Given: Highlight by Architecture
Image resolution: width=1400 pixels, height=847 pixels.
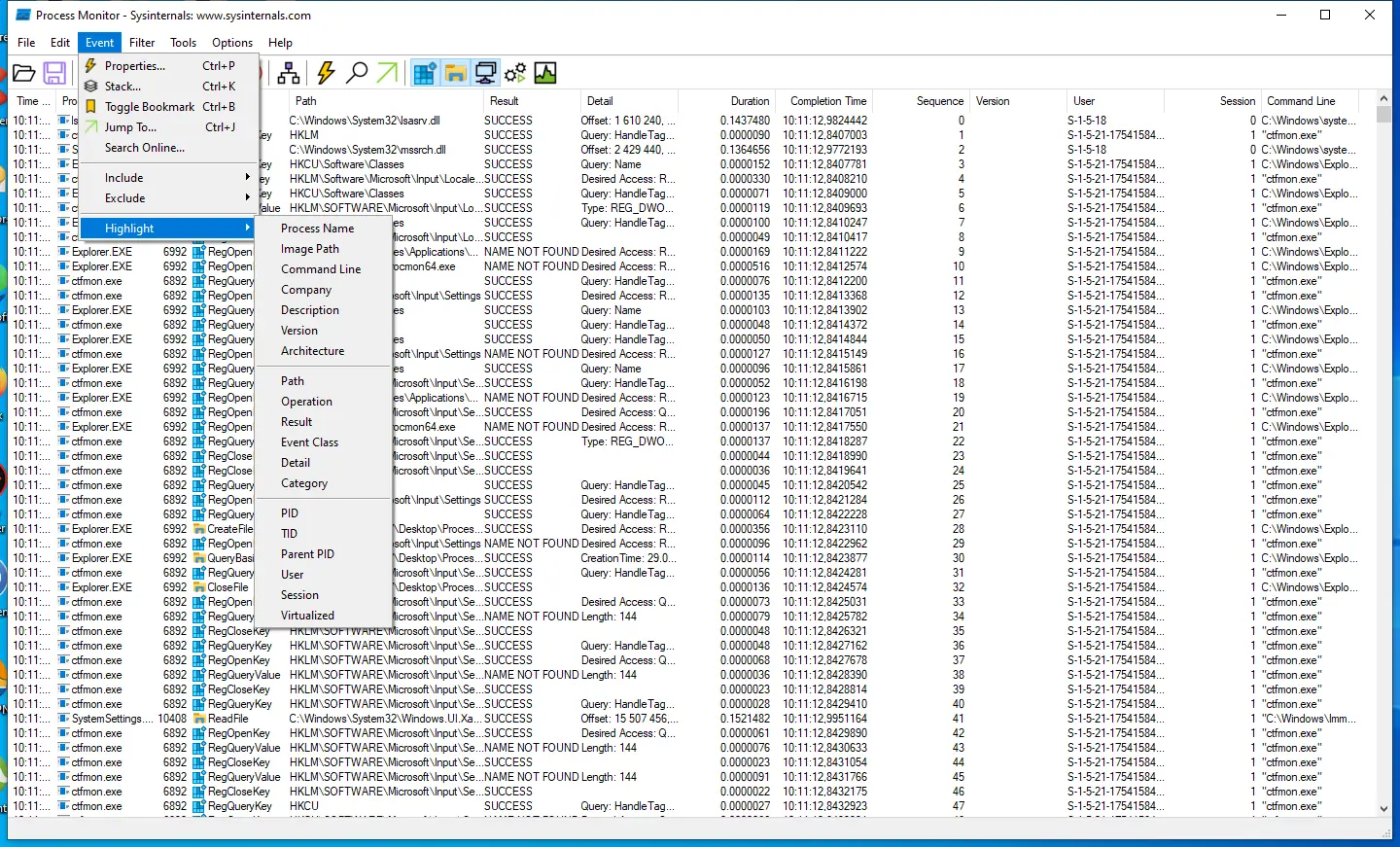Looking at the screenshot, I should coord(324,351).
